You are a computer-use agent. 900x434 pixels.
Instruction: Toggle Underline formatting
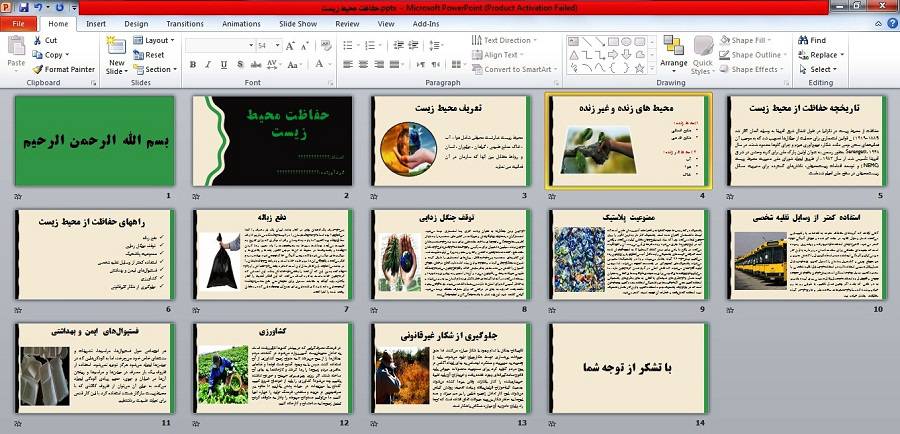pyautogui.click(x=224, y=64)
